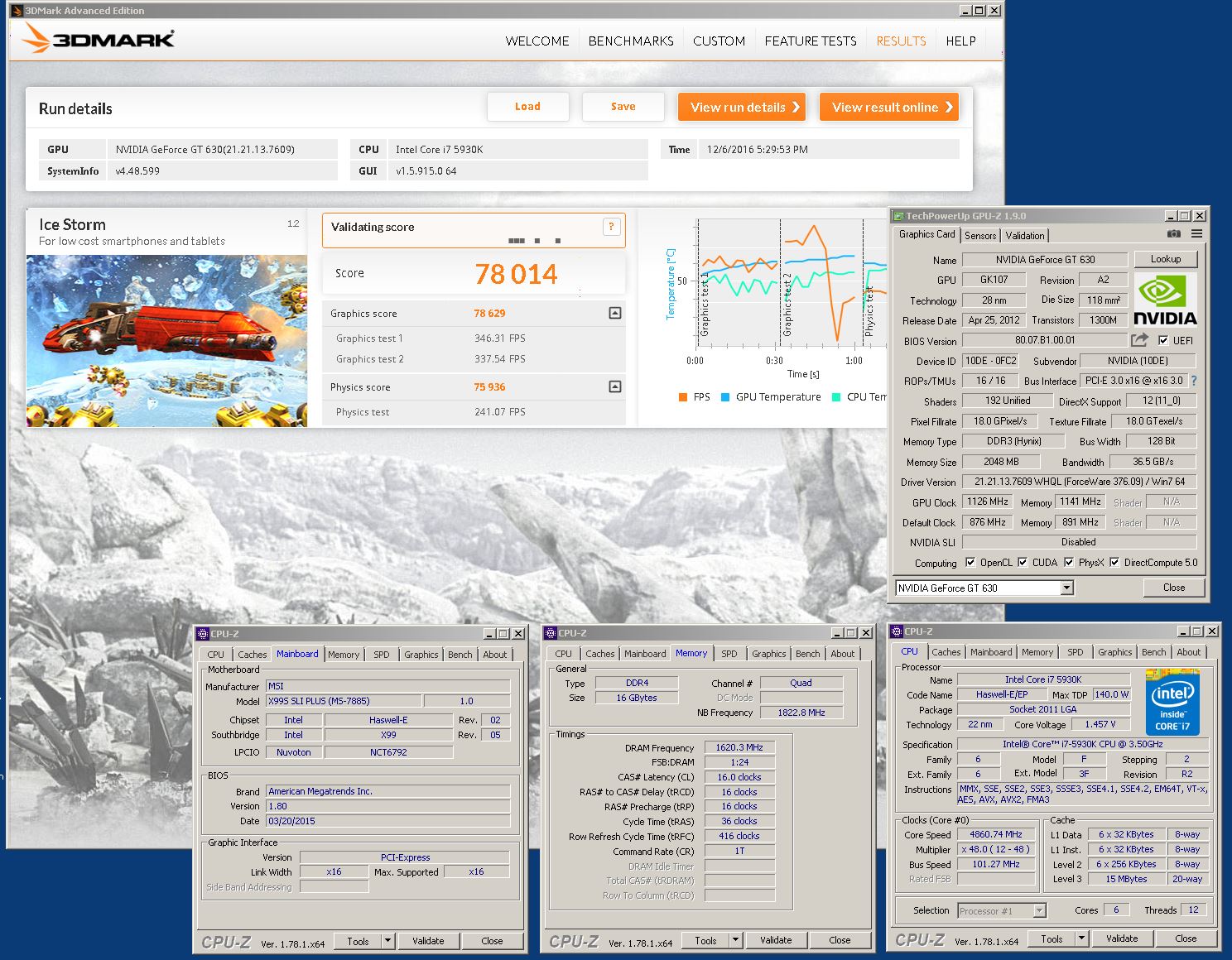
Task: Click the 3DMark logo in the header
Action: pyautogui.click(x=99, y=39)
